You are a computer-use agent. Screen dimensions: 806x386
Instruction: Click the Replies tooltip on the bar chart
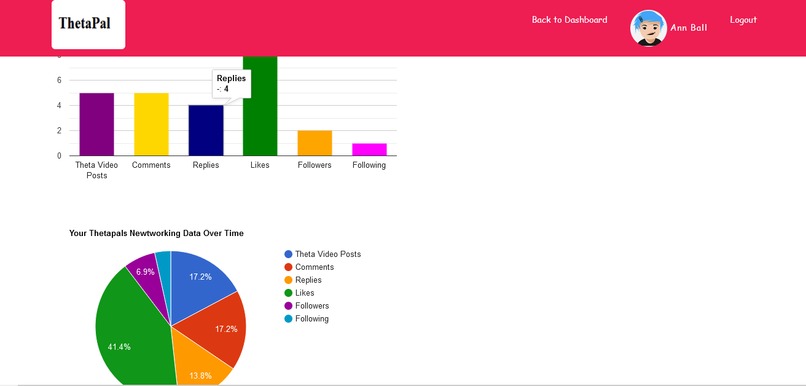coord(231,84)
